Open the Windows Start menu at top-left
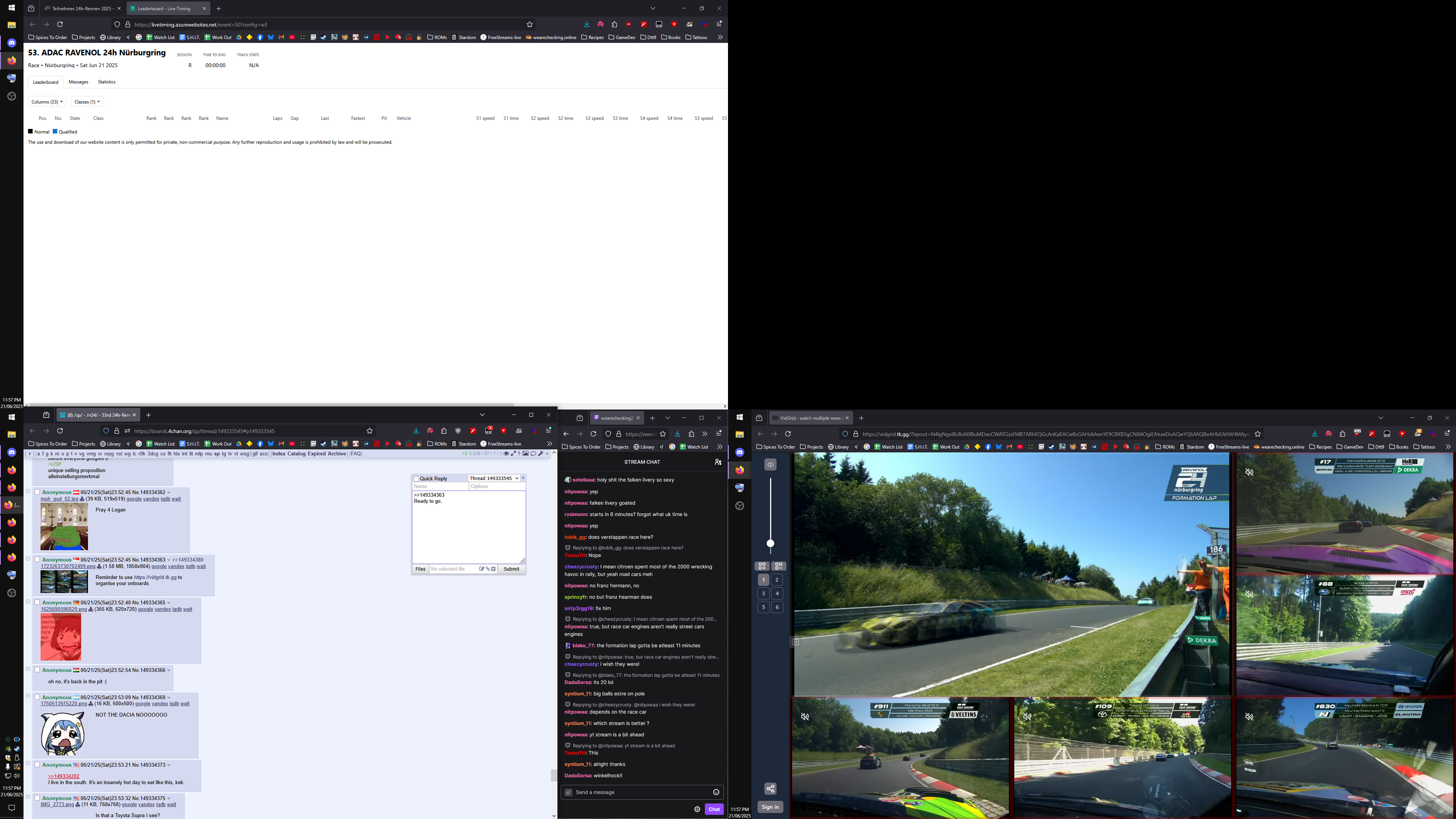The height and width of the screenshot is (819, 1456). click(x=12, y=8)
